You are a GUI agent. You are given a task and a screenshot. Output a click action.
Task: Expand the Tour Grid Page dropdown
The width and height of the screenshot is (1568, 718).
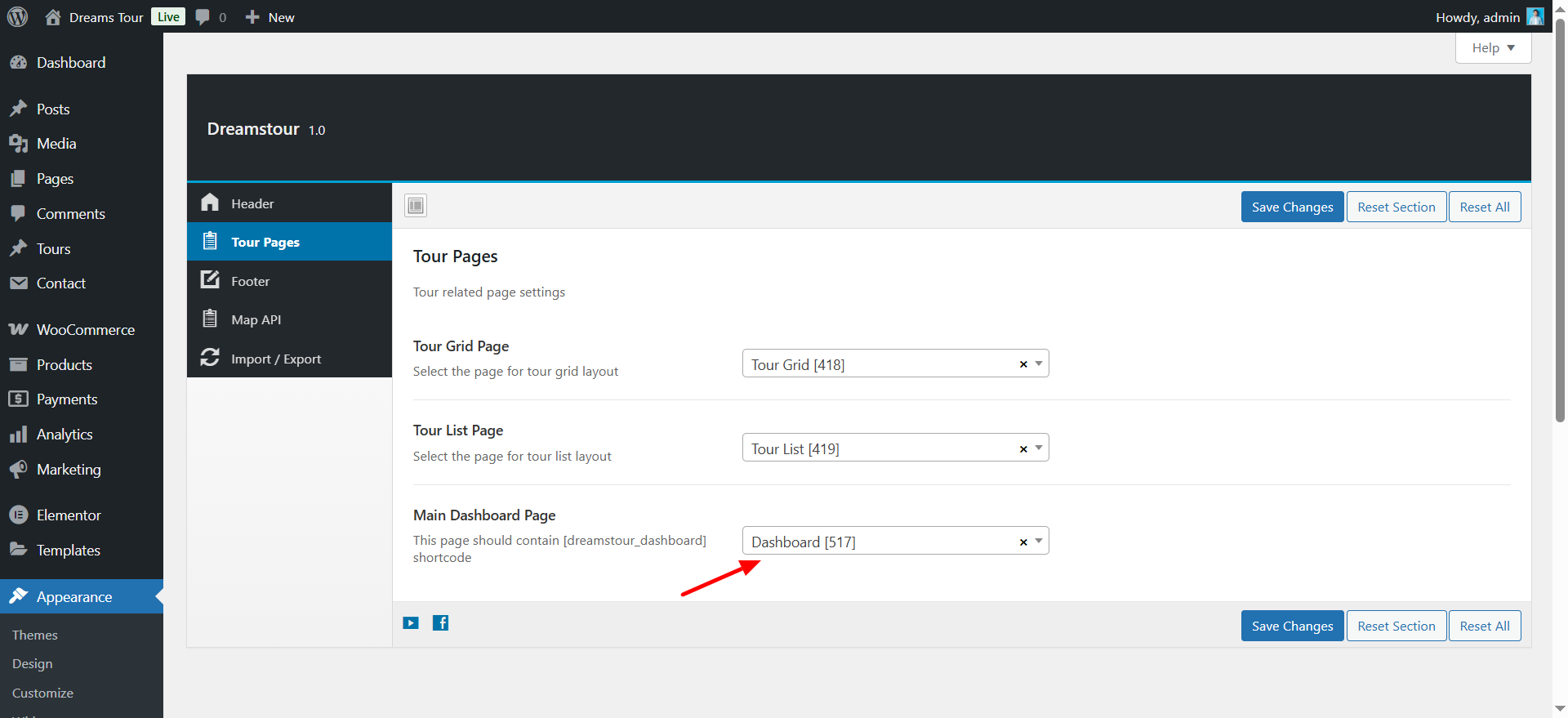1039,363
